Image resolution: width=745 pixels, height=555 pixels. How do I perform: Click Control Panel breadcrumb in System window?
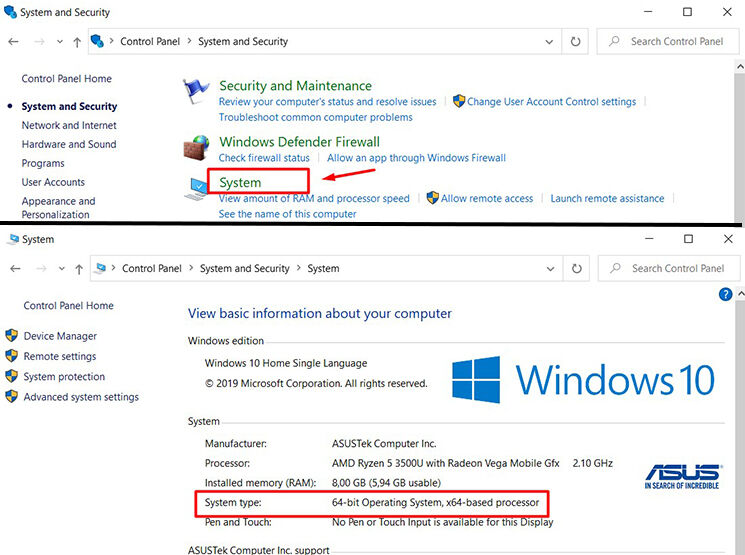(x=152, y=268)
